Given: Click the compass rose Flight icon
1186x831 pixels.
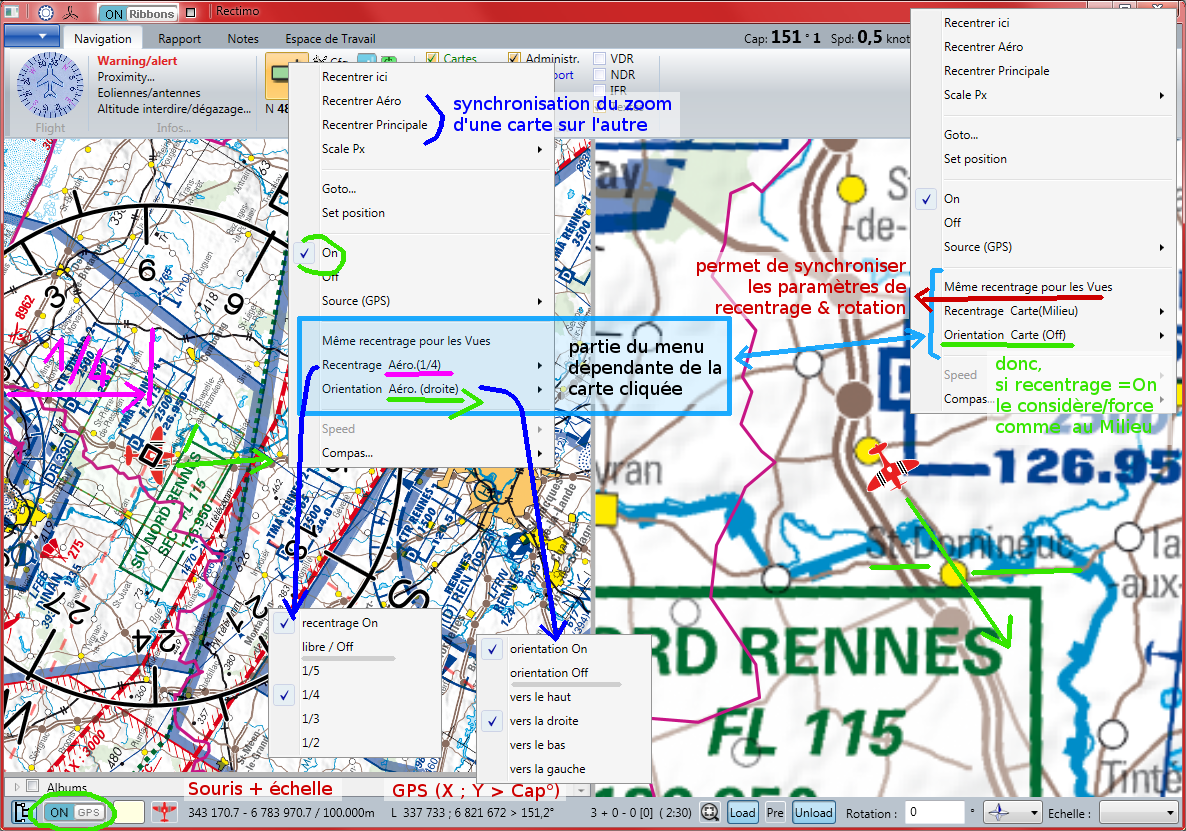Looking at the screenshot, I should click(50, 85).
